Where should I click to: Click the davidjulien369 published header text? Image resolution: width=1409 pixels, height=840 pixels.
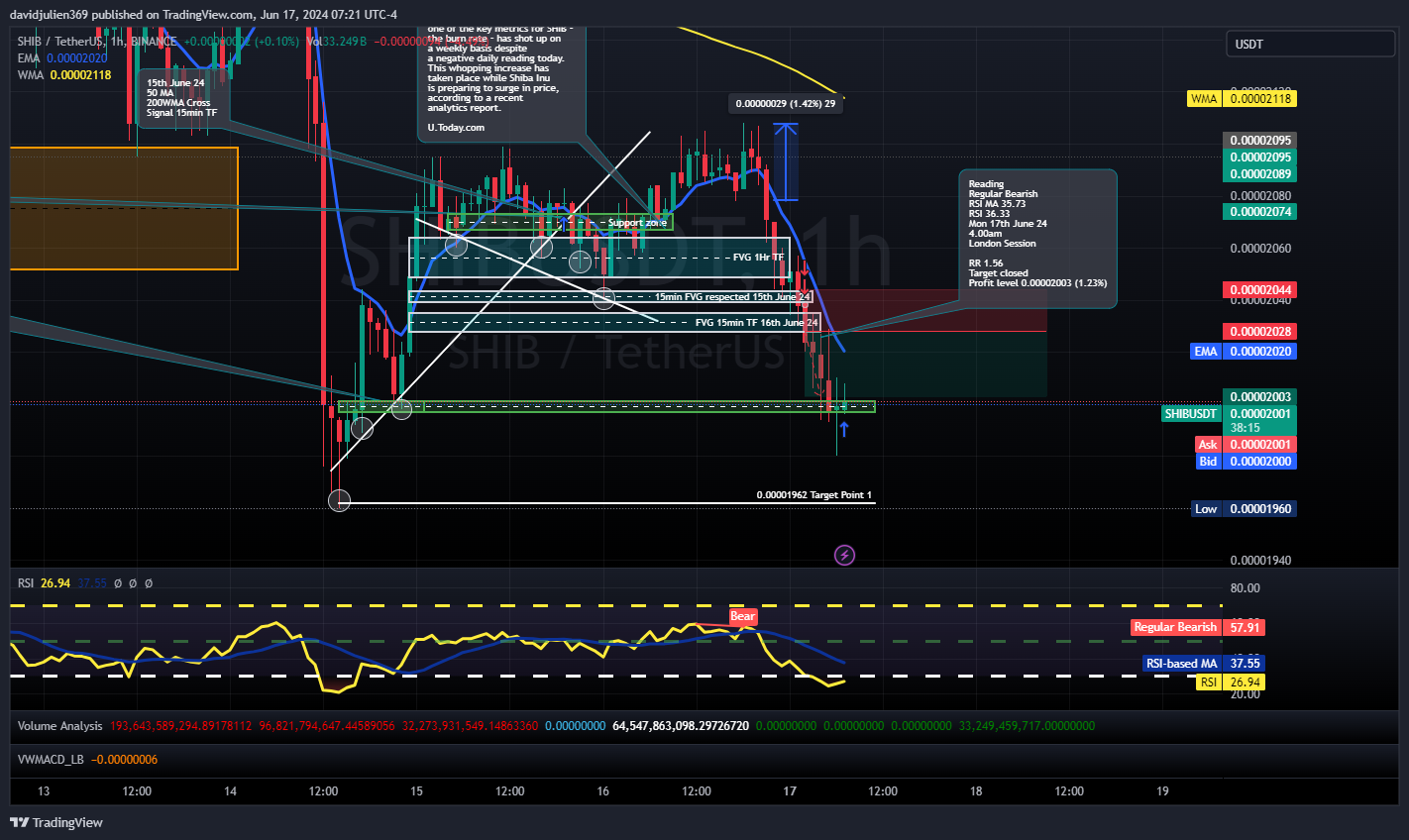tap(203, 14)
